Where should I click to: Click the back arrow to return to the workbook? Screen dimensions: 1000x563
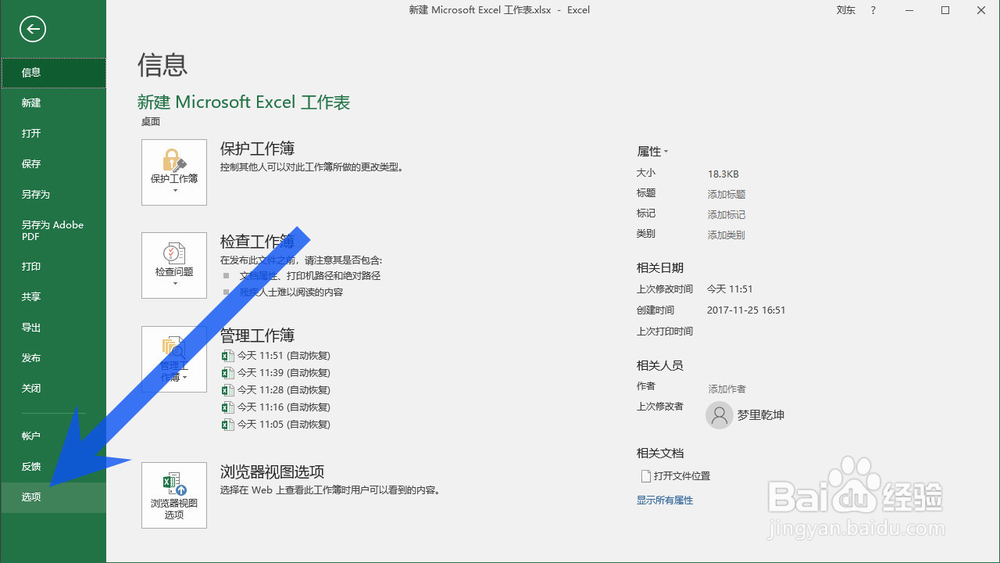(x=33, y=29)
